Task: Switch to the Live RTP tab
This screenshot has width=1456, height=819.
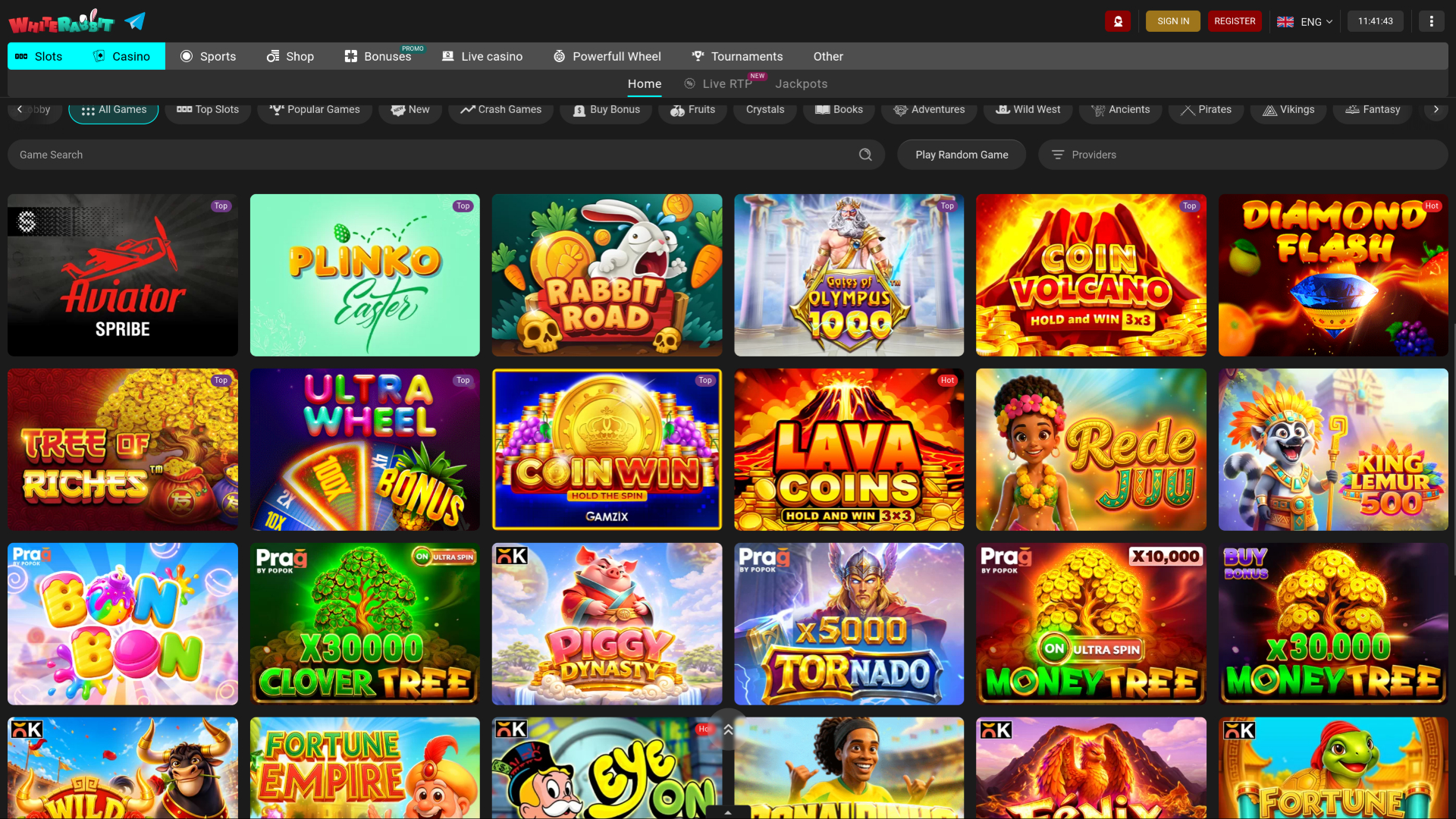Action: 718,83
